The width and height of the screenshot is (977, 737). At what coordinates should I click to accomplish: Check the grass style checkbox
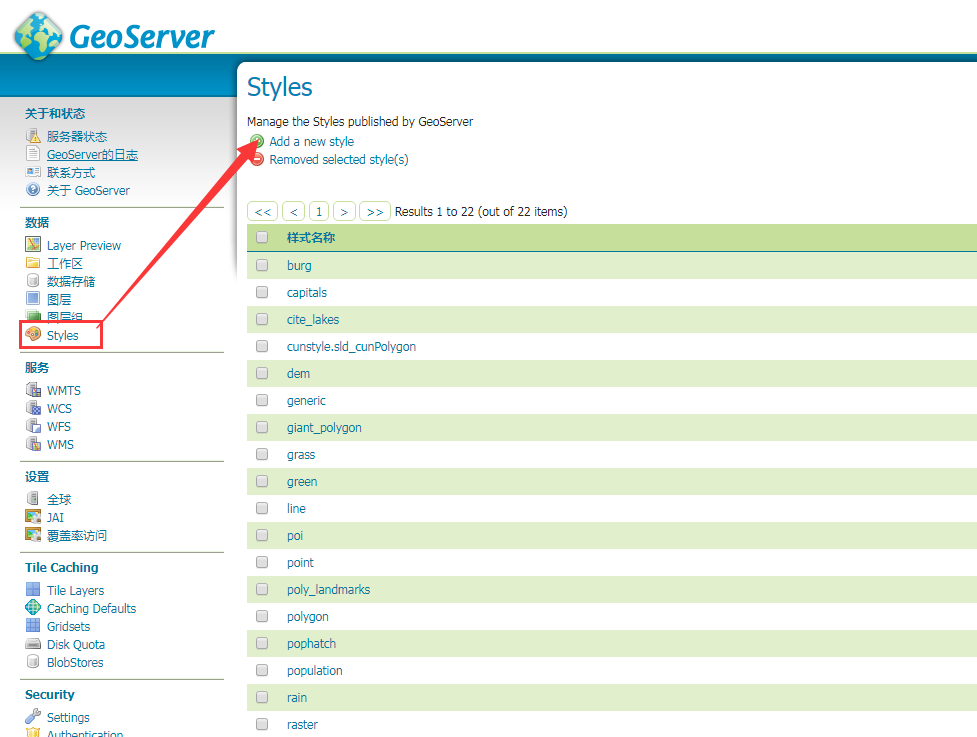(262, 454)
